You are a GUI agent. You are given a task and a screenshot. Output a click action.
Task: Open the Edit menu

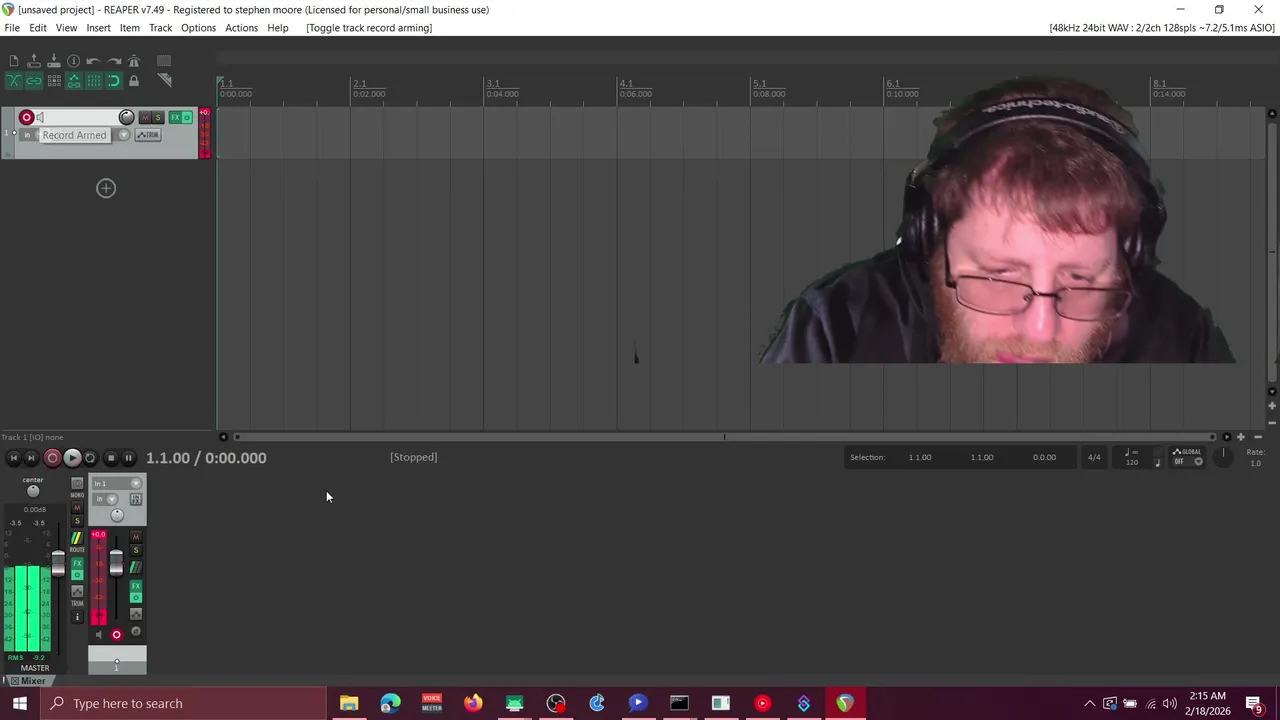[38, 28]
